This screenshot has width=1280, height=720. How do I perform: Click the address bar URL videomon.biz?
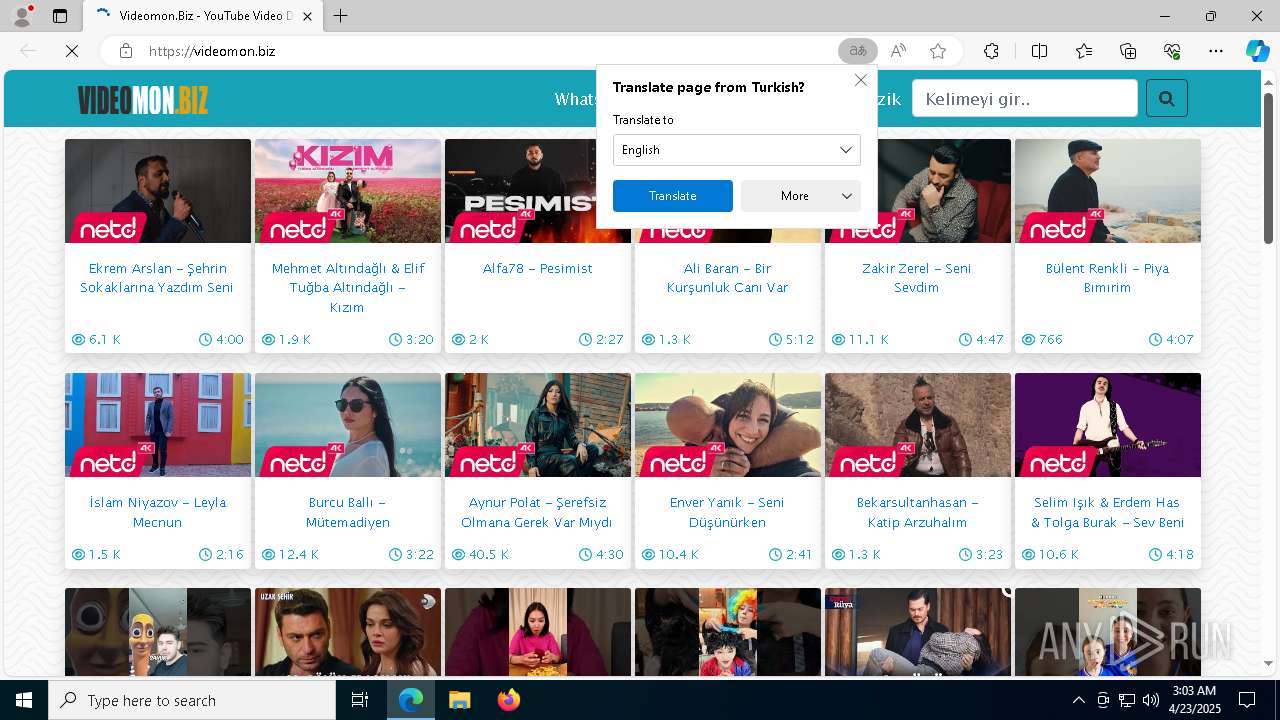click(x=212, y=51)
